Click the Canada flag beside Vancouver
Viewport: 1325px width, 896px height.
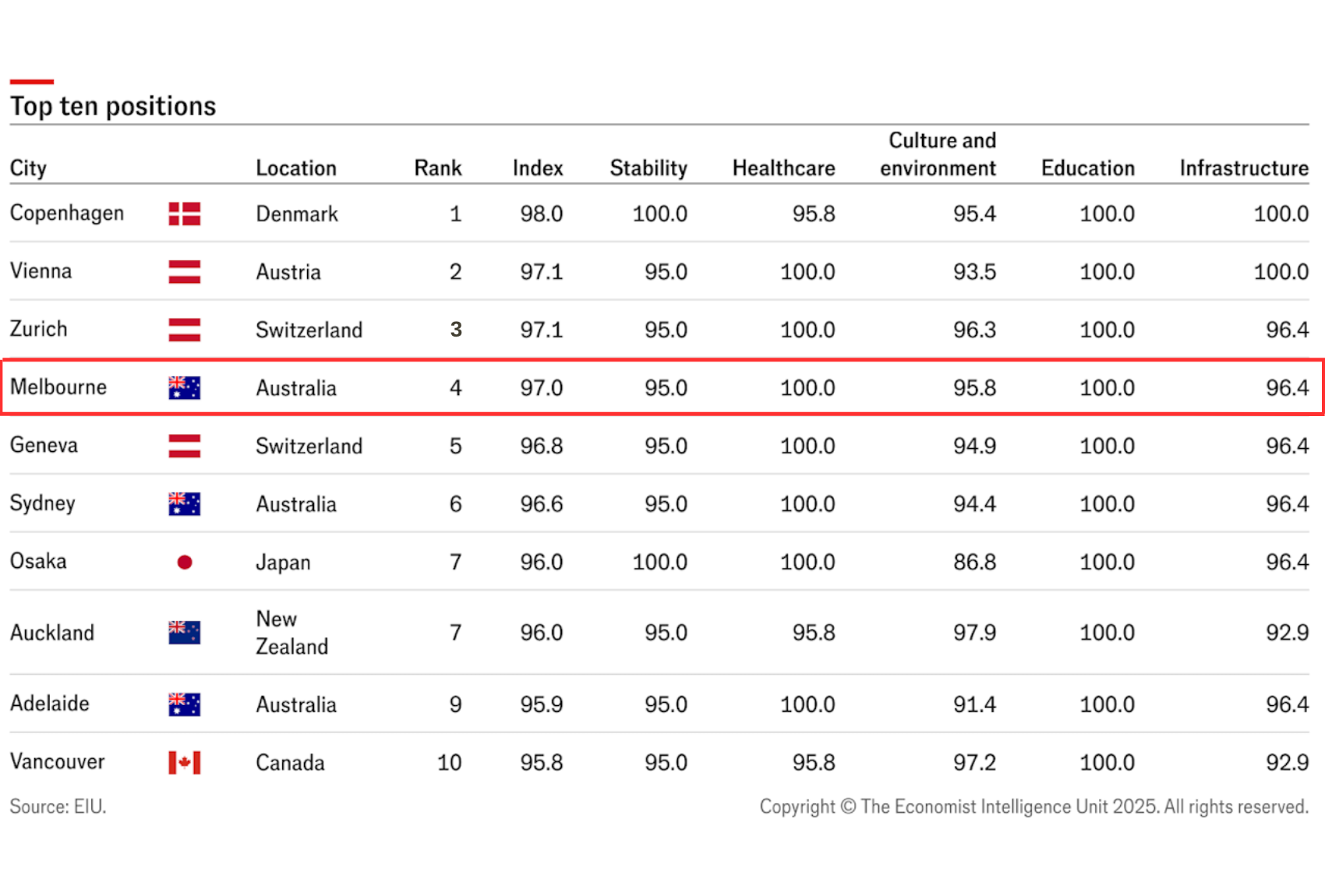[184, 763]
